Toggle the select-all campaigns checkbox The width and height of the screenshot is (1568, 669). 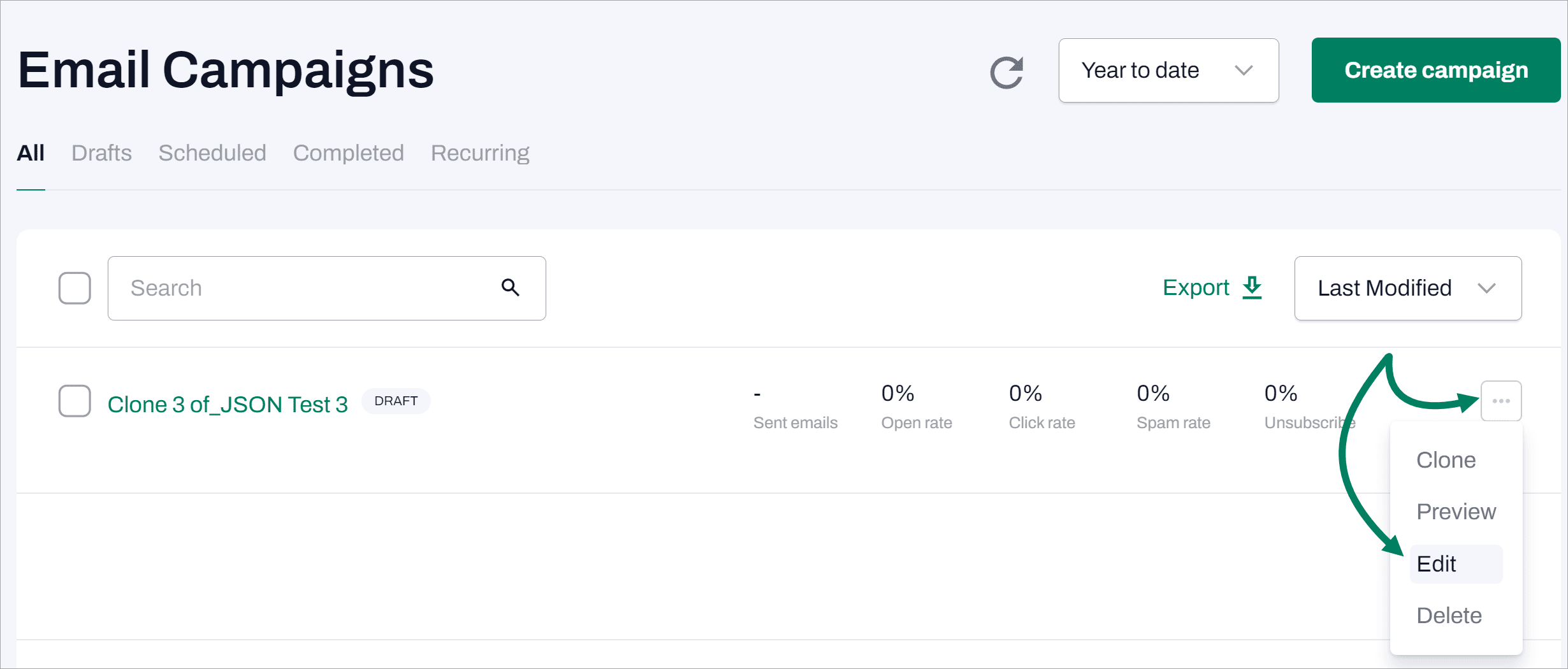[75, 288]
